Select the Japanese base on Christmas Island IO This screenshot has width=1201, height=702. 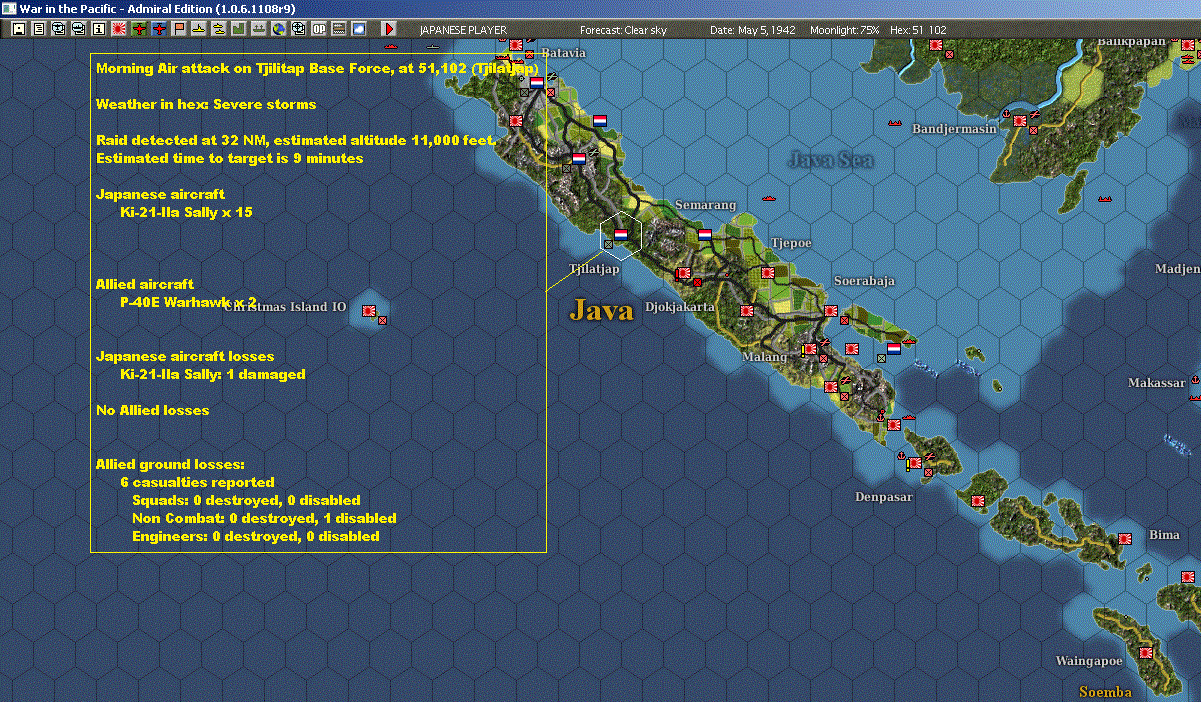point(369,311)
